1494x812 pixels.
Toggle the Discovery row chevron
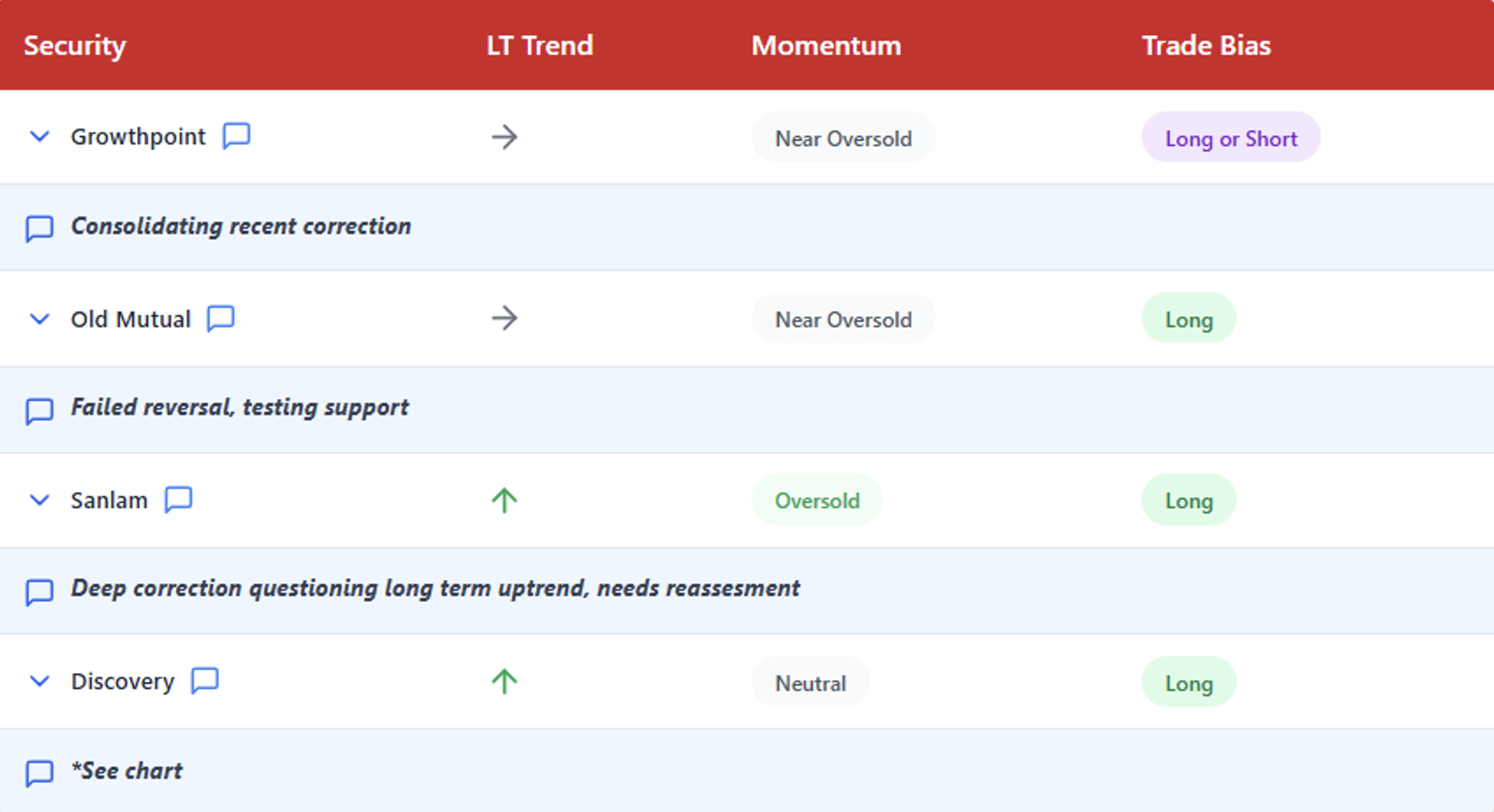40,681
